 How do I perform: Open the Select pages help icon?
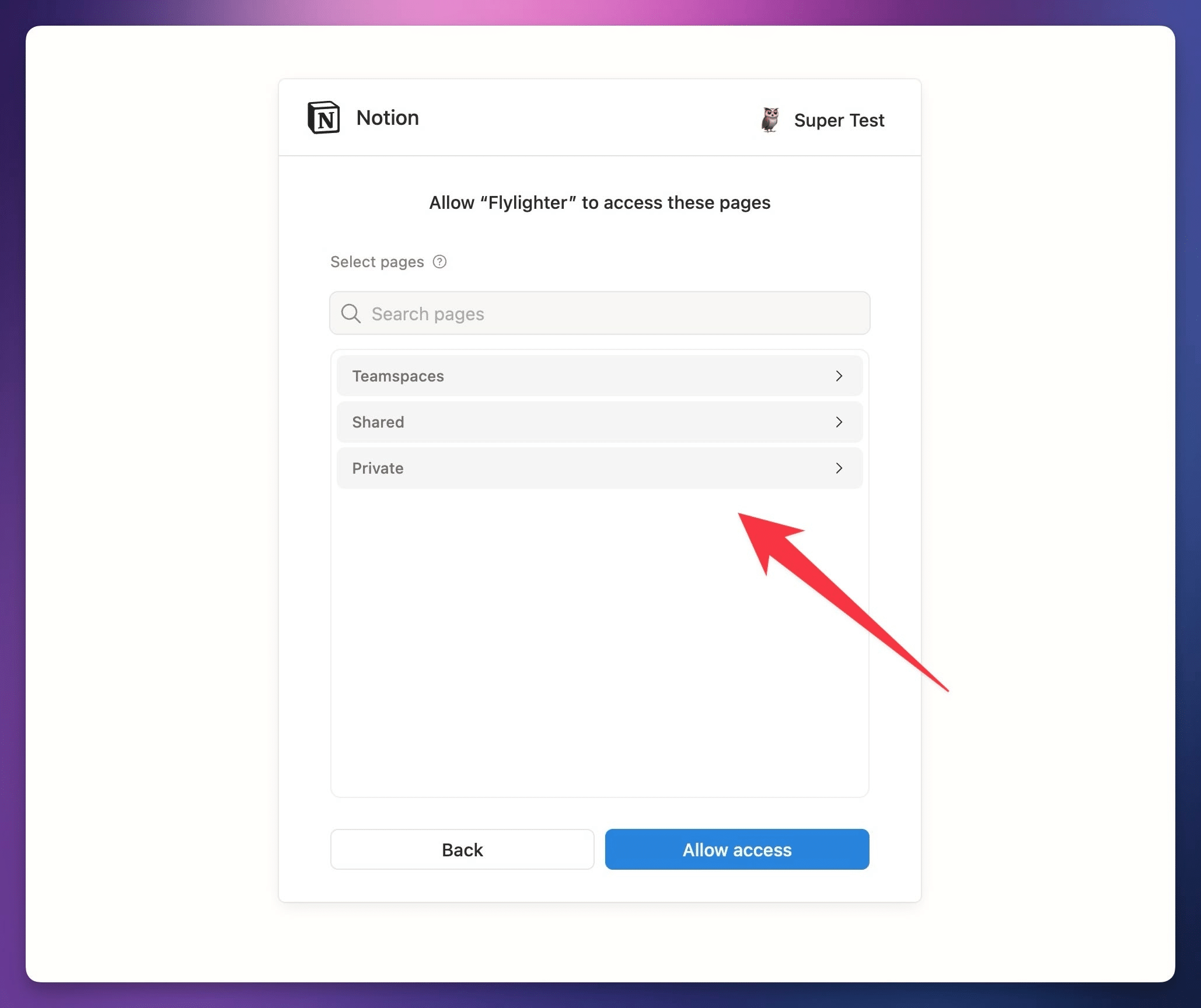coord(439,262)
